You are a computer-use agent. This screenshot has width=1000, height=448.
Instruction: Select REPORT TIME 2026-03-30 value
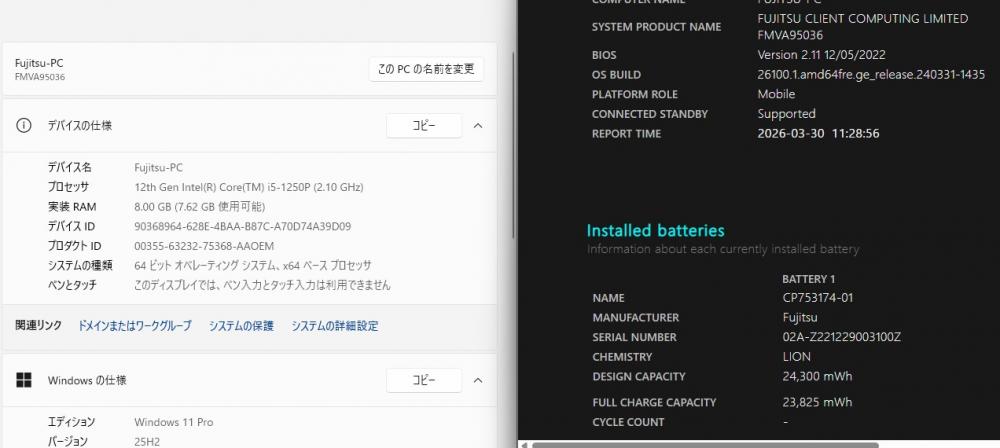pos(818,134)
